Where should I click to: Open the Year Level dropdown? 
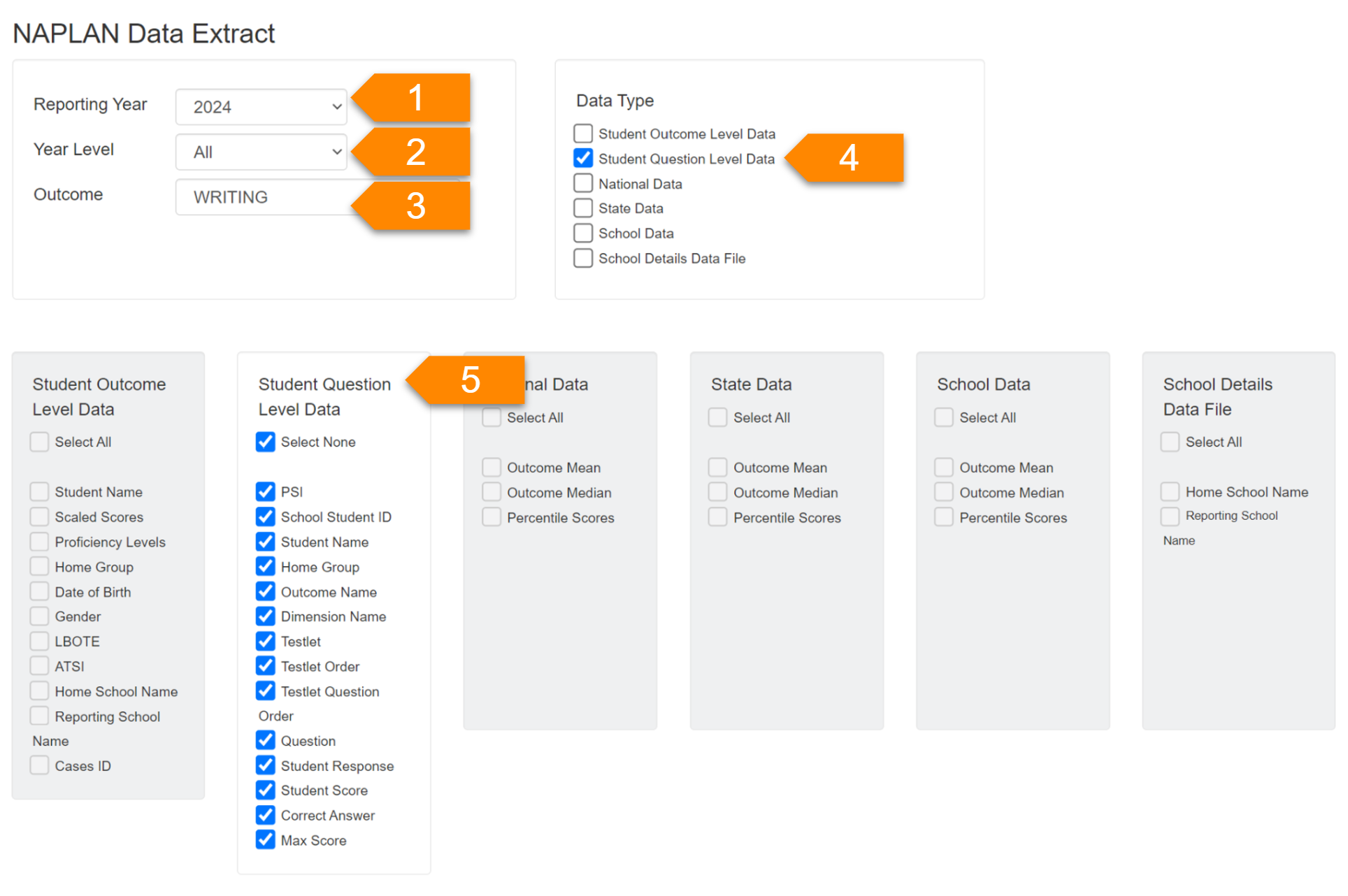261,152
